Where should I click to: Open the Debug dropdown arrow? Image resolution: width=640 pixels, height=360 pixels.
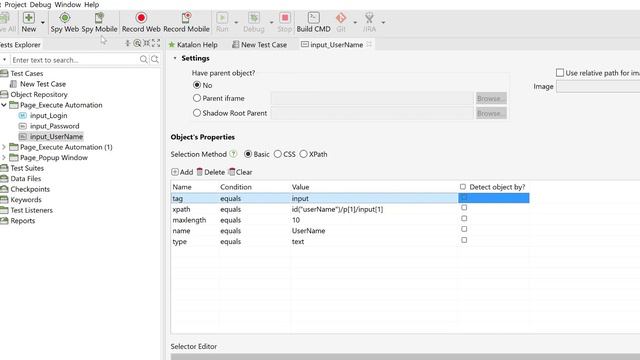pyautogui.click(x=271, y=23)
